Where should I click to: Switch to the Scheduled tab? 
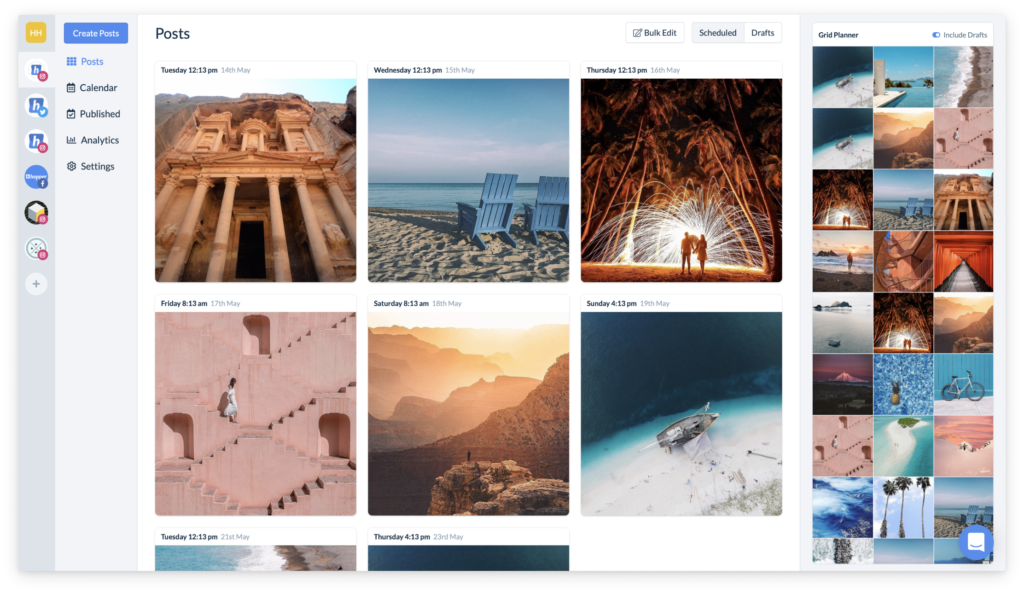tap(718, 33)
